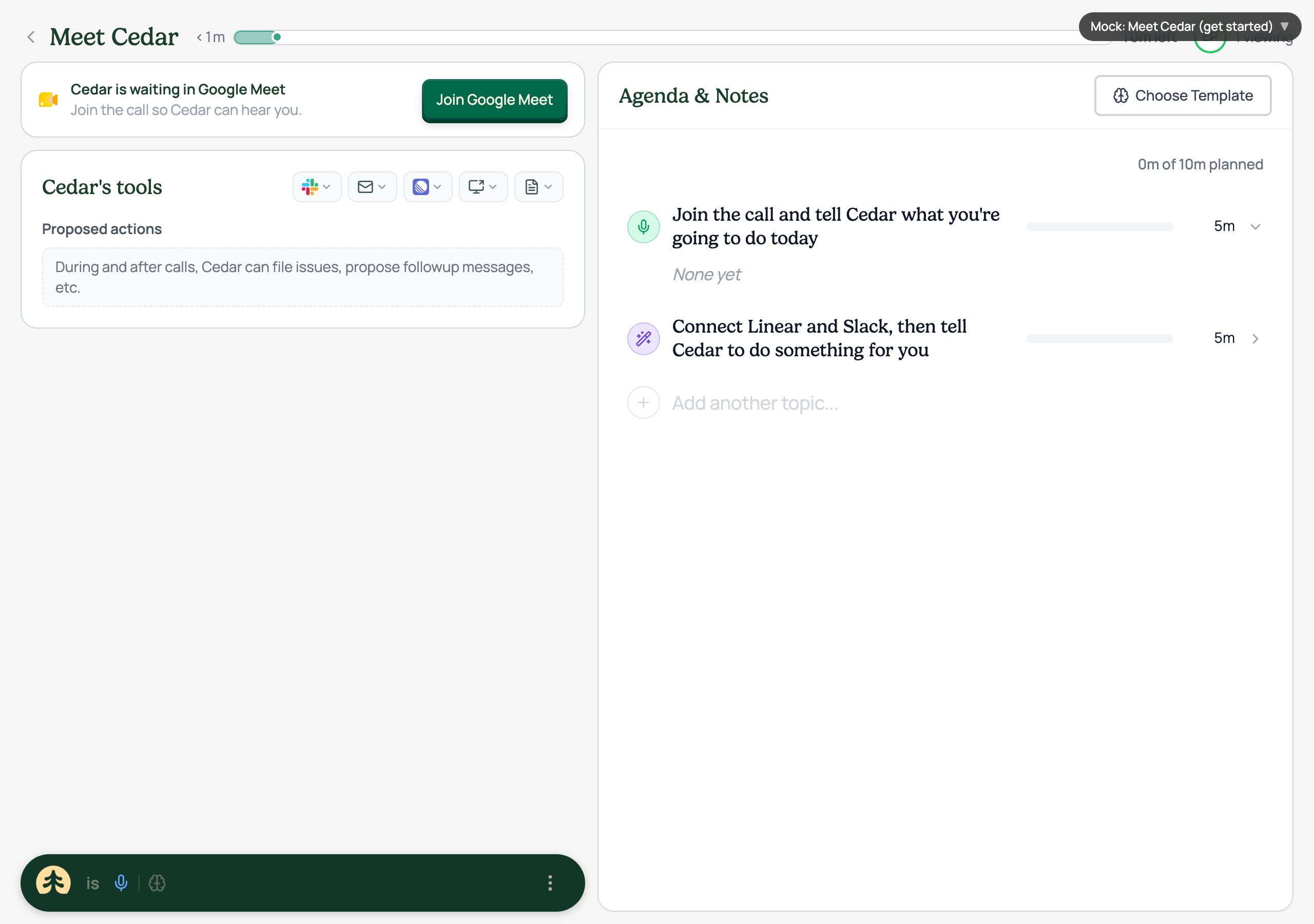Screen dimensions: 1314x924
Task: Expand the 'Connect Linear and Slack' topic
Action: (1255, 338)
